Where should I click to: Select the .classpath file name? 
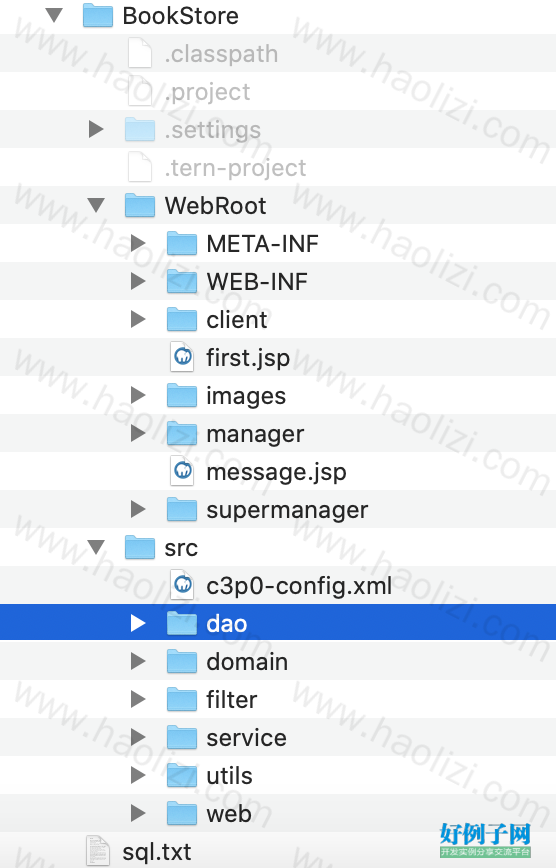pos(222,54)
